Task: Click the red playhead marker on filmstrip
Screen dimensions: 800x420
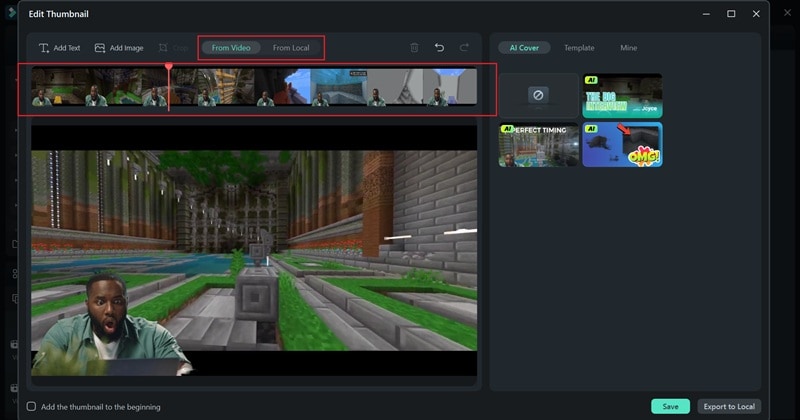Action: point(168,66)
